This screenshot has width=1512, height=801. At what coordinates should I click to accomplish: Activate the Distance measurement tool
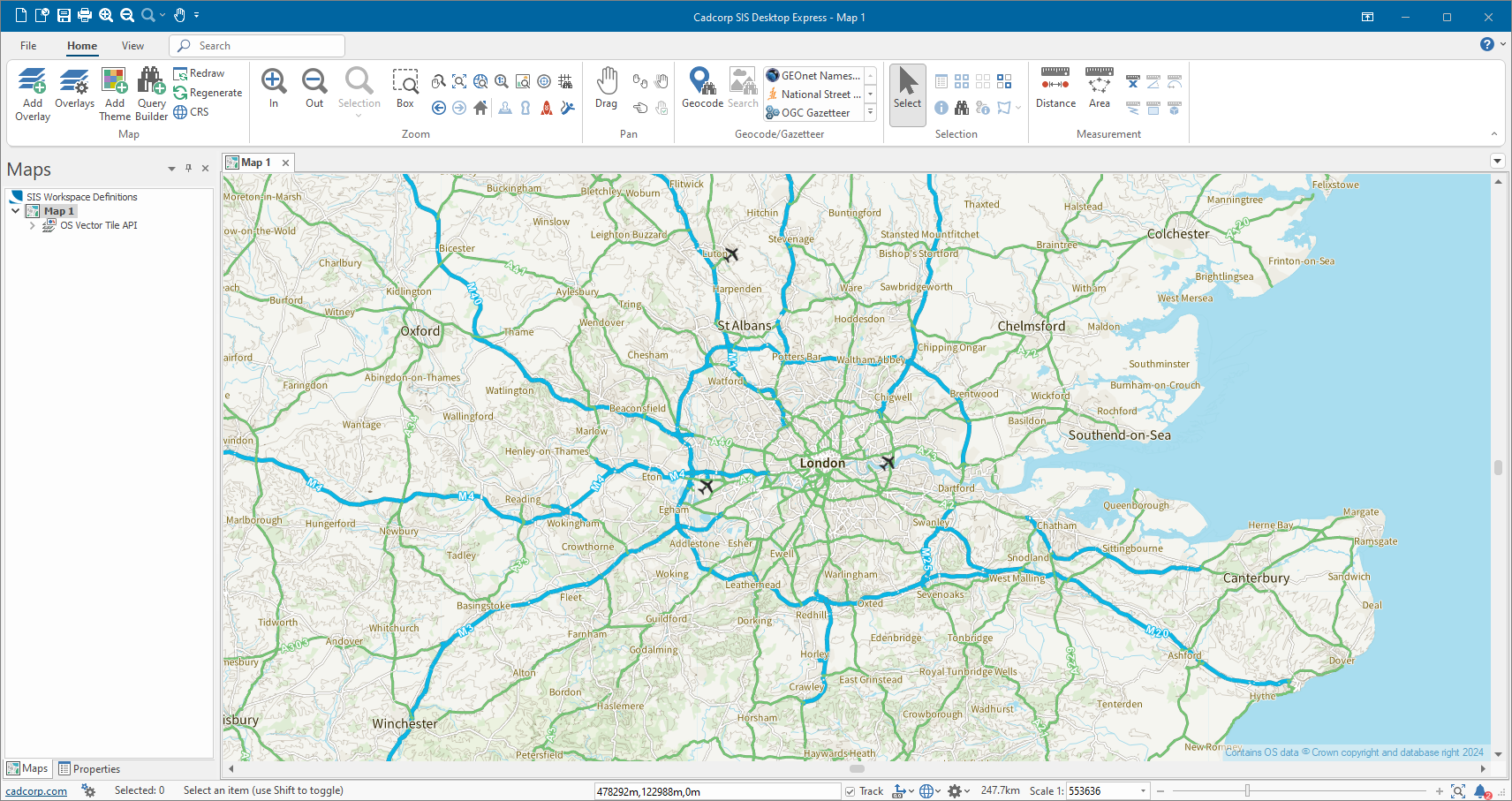[x=1055, y=88]
